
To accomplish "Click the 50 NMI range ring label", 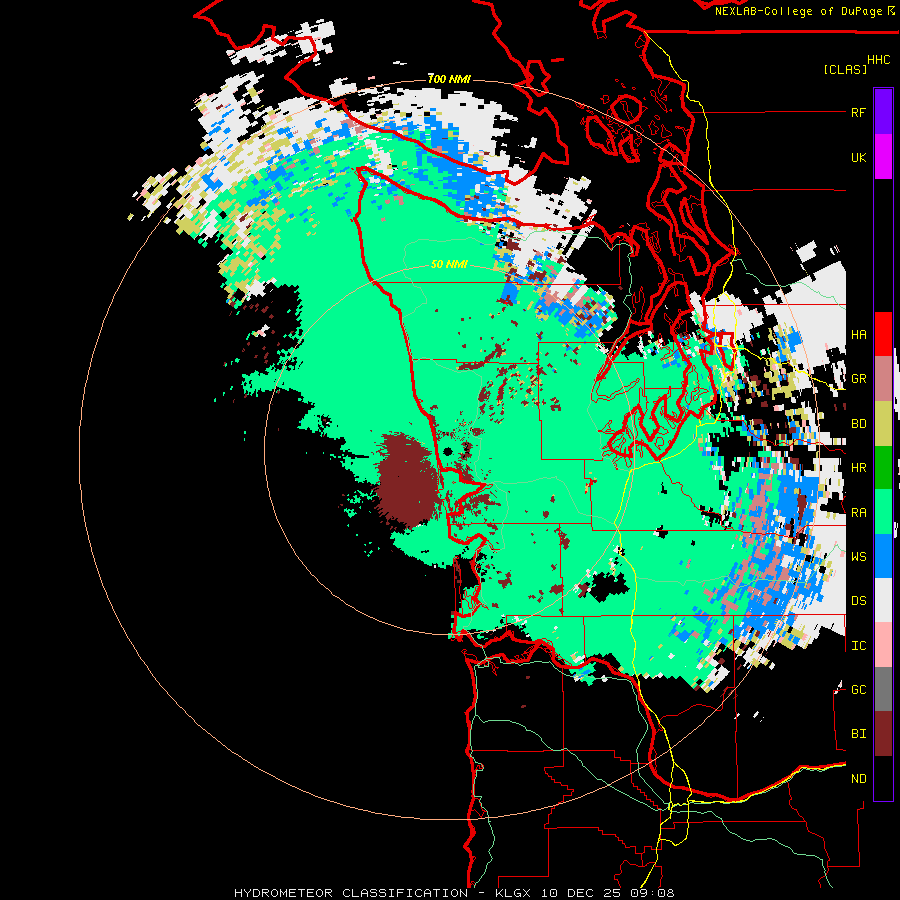I will click(449, 265).
